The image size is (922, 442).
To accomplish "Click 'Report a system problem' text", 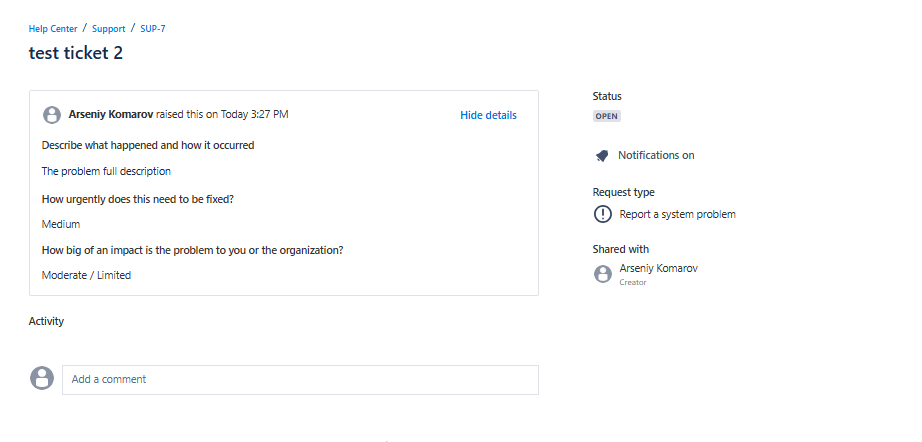I will [677, 214].
